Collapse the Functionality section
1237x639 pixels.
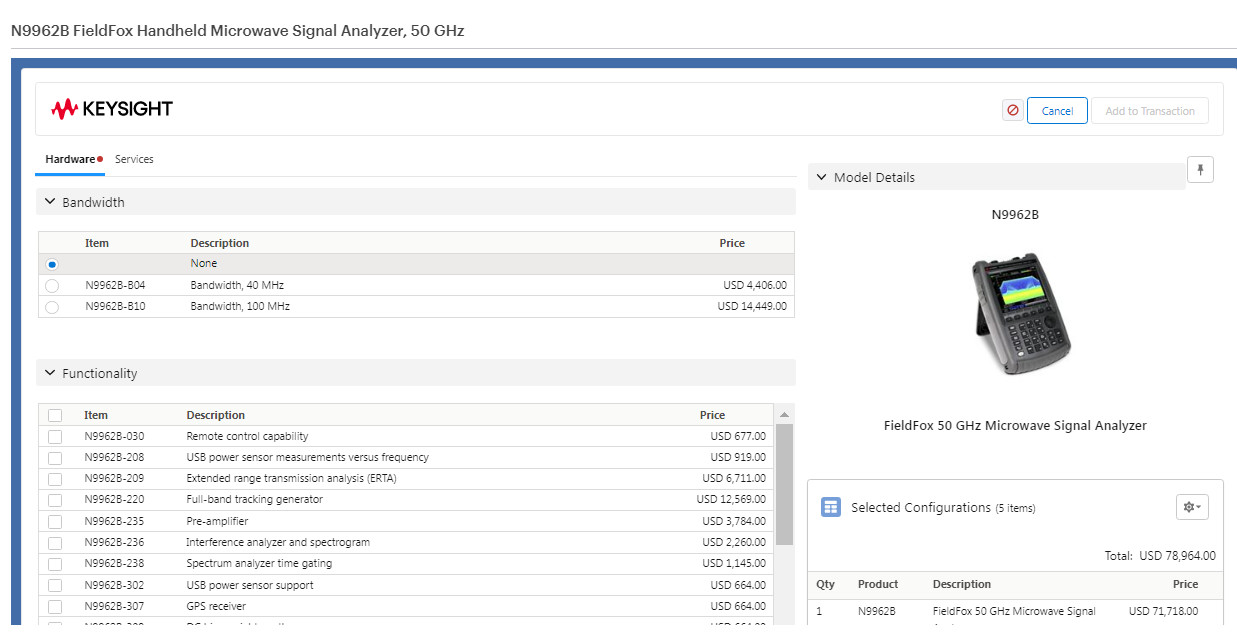[x=50, y=373]
